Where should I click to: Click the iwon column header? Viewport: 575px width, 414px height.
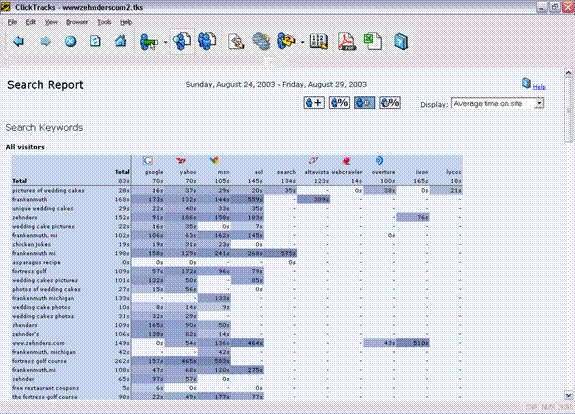(x=422, y=172)
